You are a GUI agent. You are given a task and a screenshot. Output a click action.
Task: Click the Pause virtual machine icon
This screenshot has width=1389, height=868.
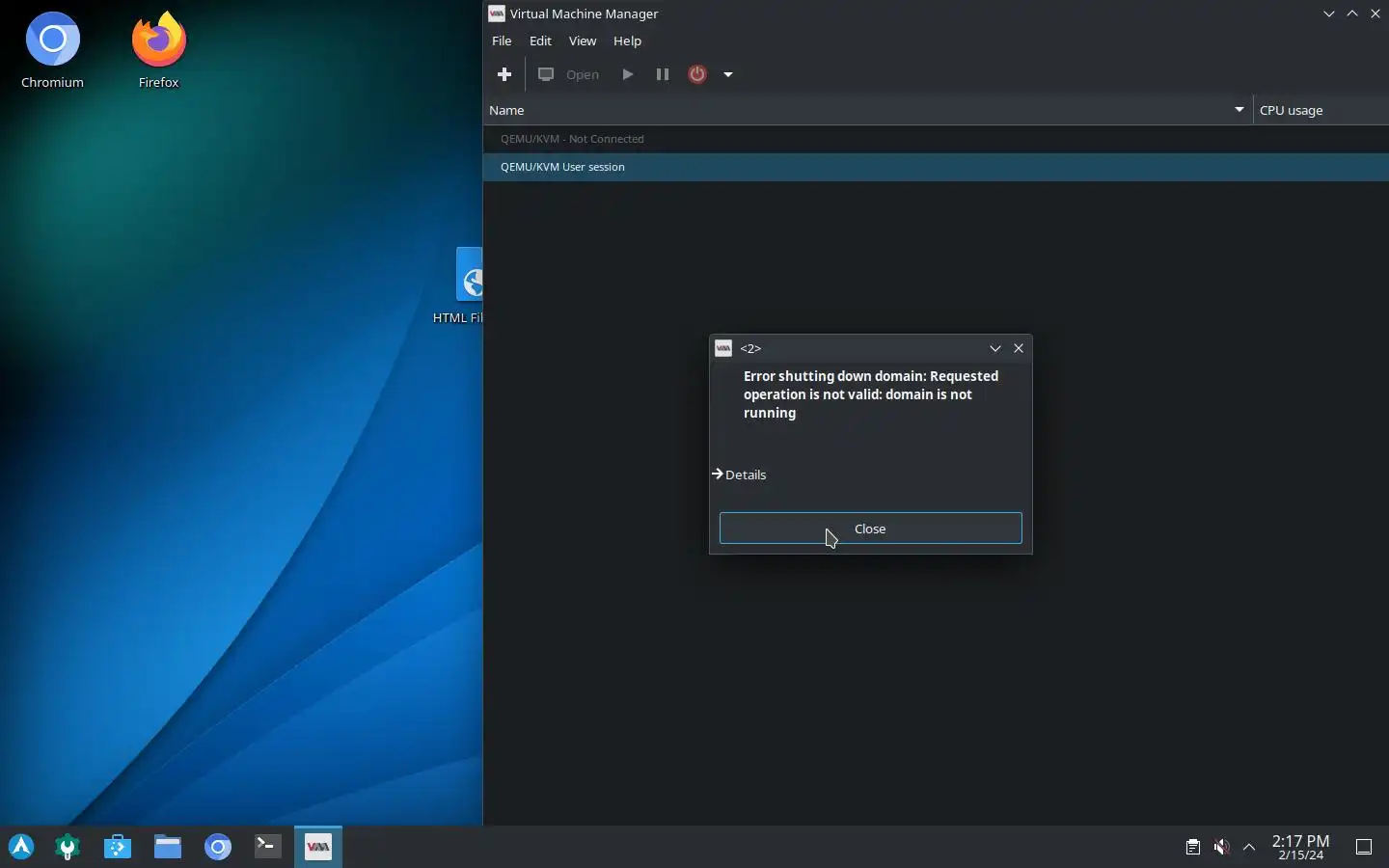click(663, 74)
